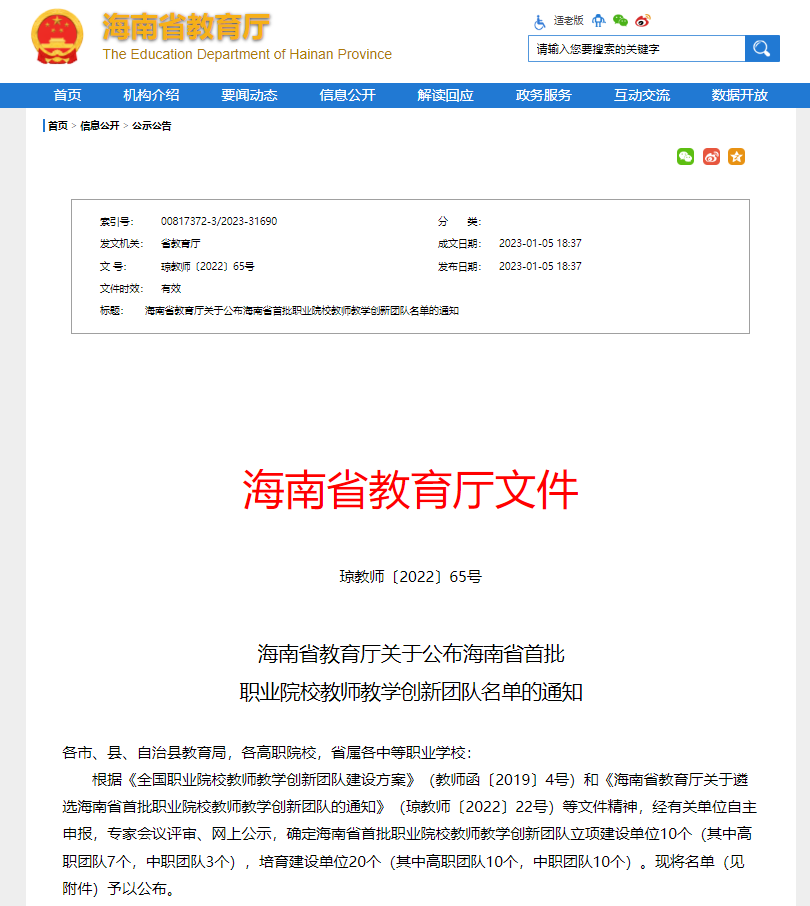This screenshot has width=810, height=906.
Task: Open 互动交流 in the navigation bar
Action: tap(641, 95)
